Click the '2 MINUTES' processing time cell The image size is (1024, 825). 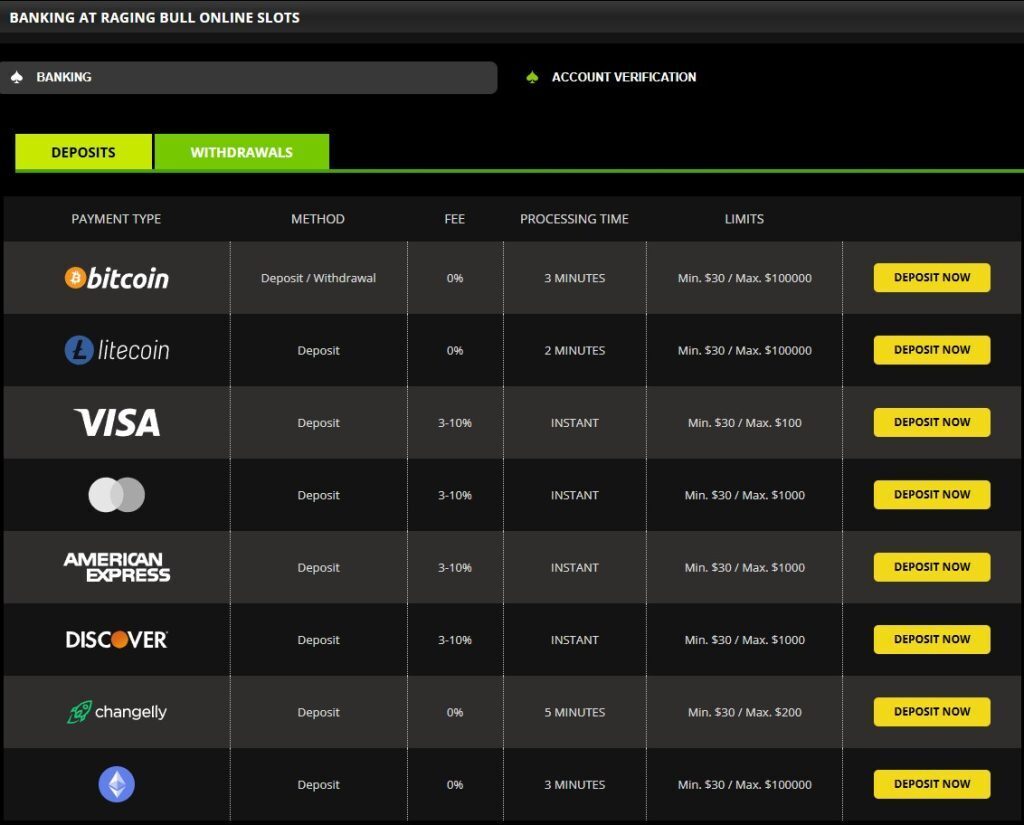click(575, 351)
